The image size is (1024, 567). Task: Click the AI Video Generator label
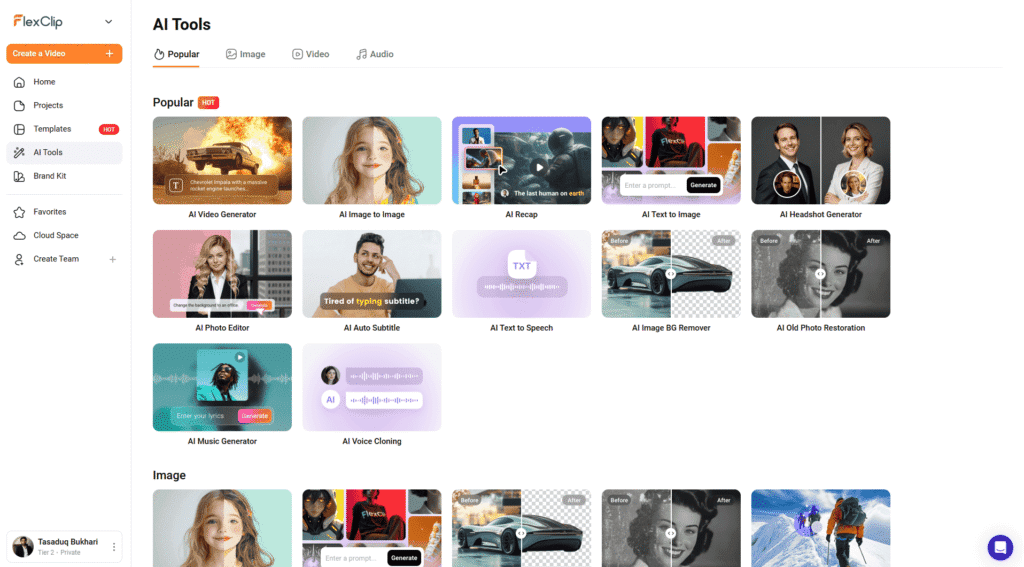tap(222, 214)
